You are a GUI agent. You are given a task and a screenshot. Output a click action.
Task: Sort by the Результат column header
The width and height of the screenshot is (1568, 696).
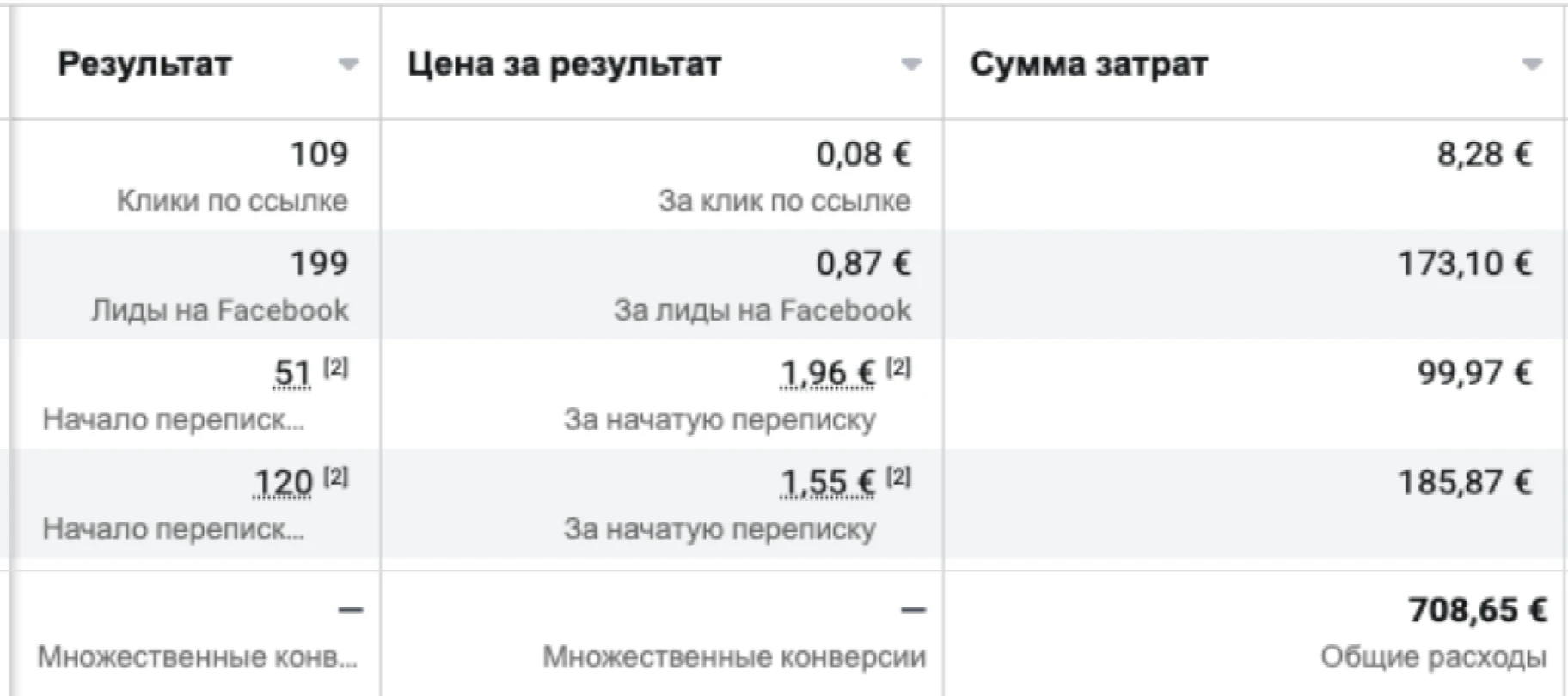(144, 64)
